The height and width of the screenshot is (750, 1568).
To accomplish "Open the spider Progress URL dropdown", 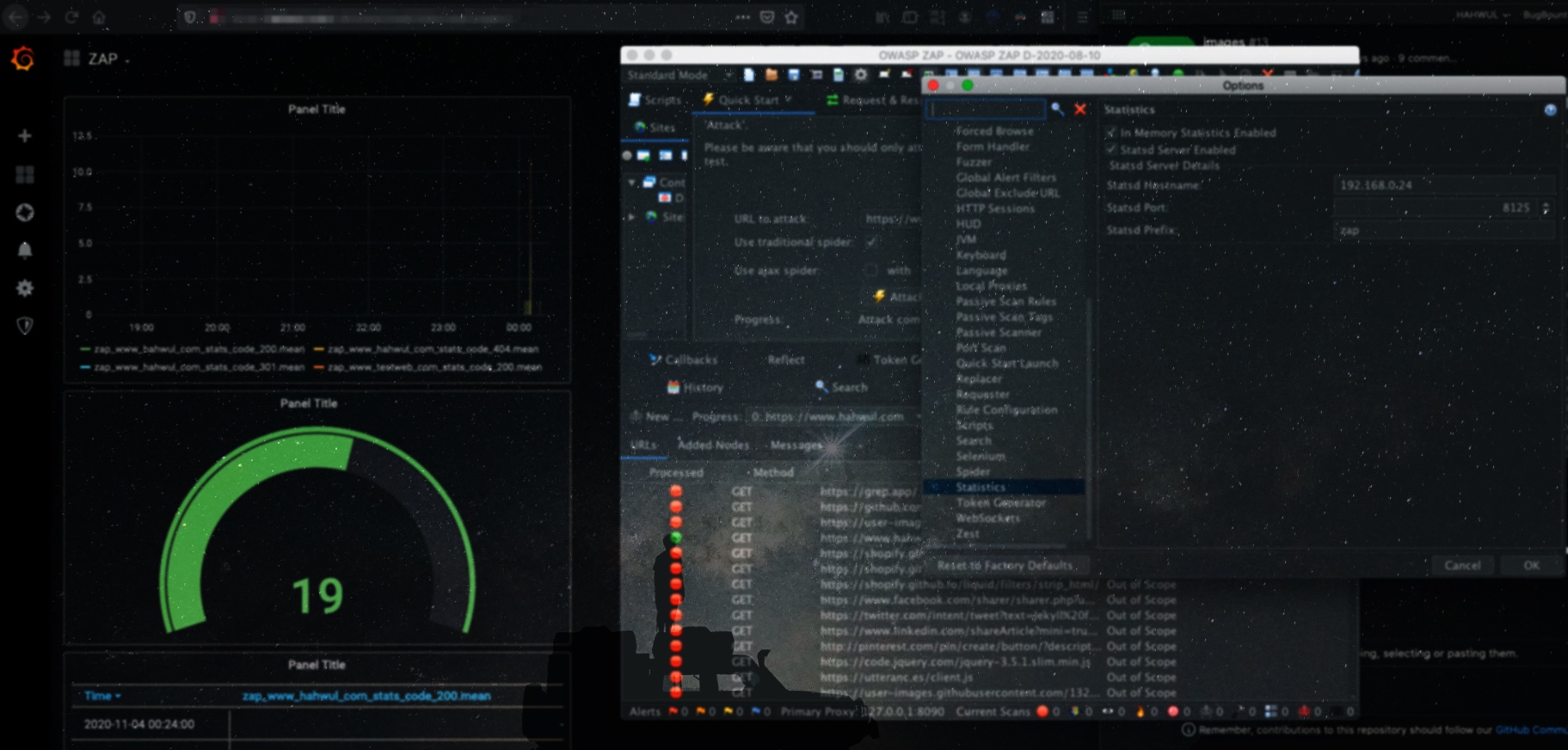I will pyautogui.click(x=834, y=416).
